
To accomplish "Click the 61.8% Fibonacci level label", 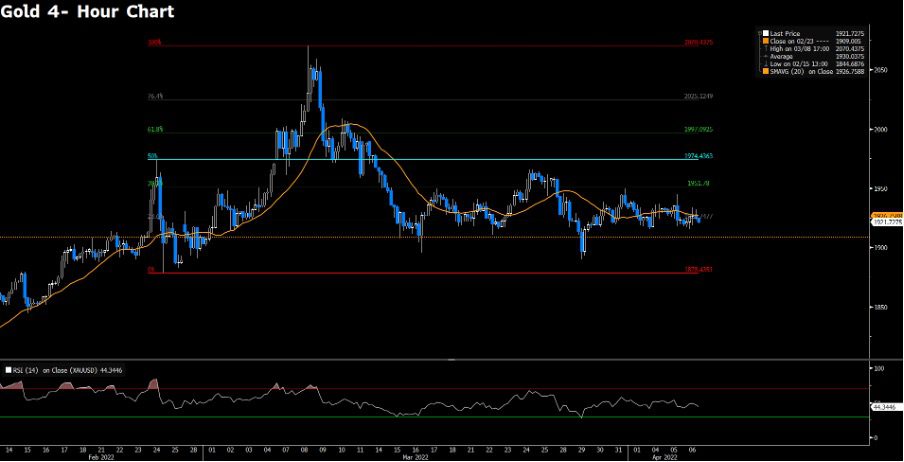I will click(x=155, y=130).
